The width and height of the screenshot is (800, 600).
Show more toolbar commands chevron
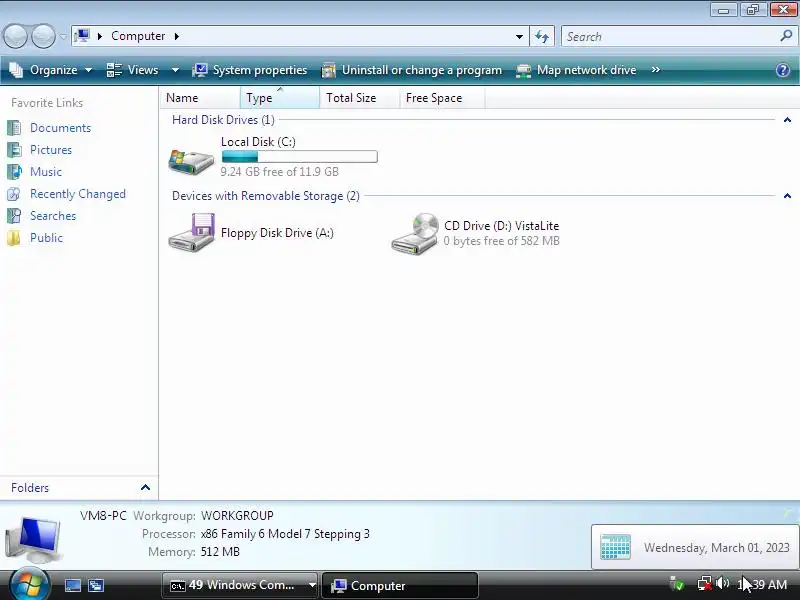tap(656, 70)
